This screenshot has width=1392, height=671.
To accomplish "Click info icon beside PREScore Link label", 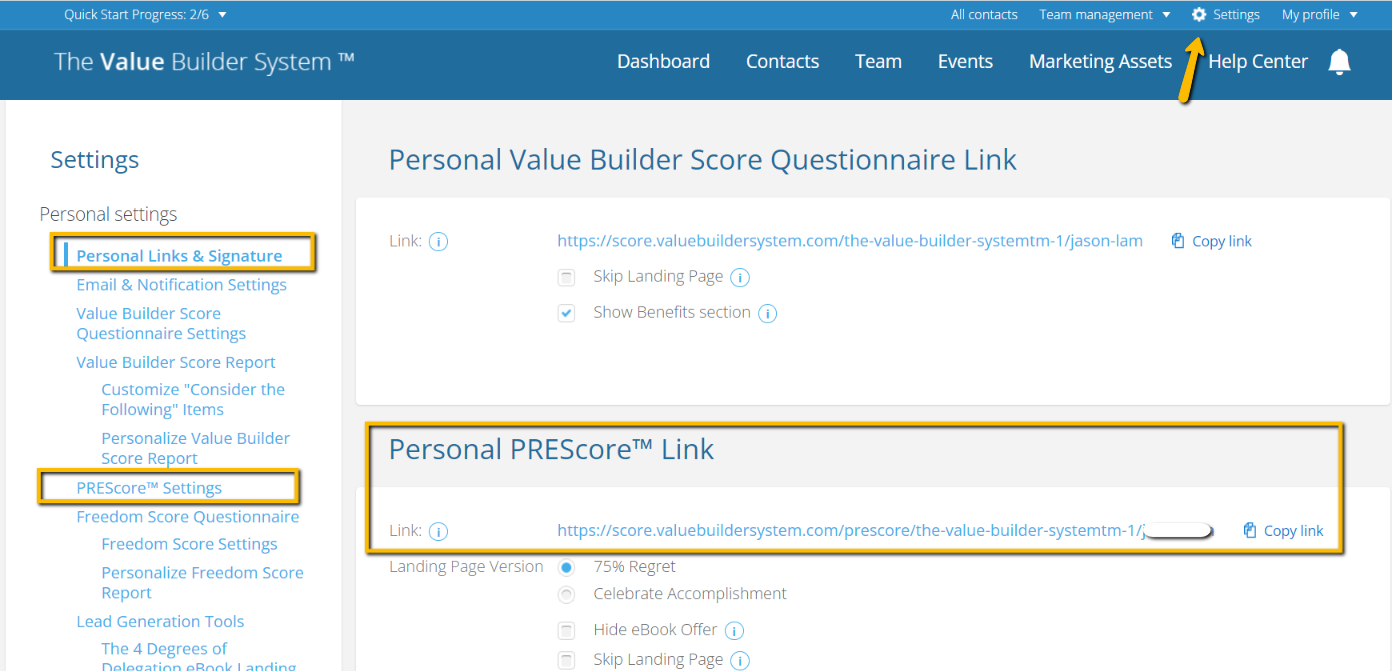I will [438, 531].
